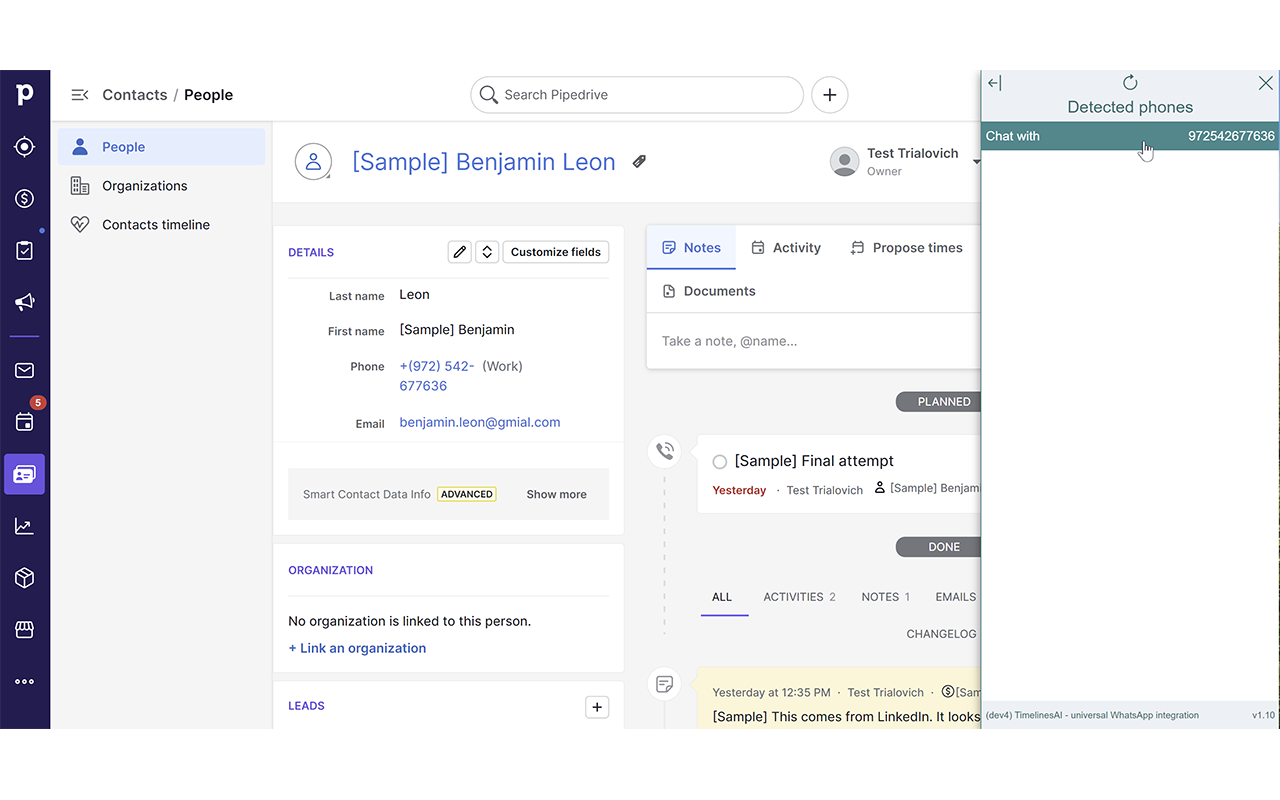
Task: Collapse the left navigation sidebar
Action: tap(79, 94)
